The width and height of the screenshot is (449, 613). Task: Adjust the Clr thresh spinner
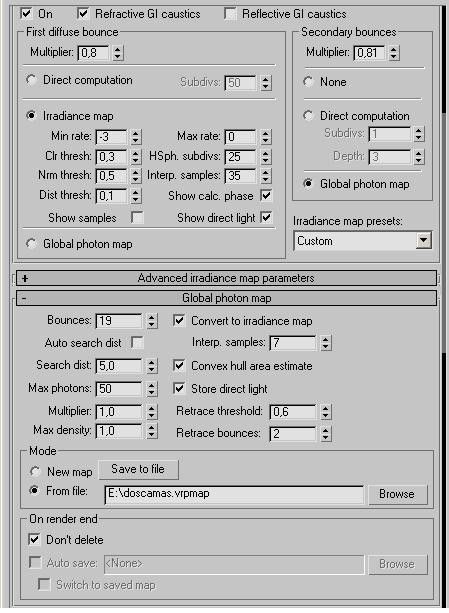pyautogui.click(x=136, y=157)
